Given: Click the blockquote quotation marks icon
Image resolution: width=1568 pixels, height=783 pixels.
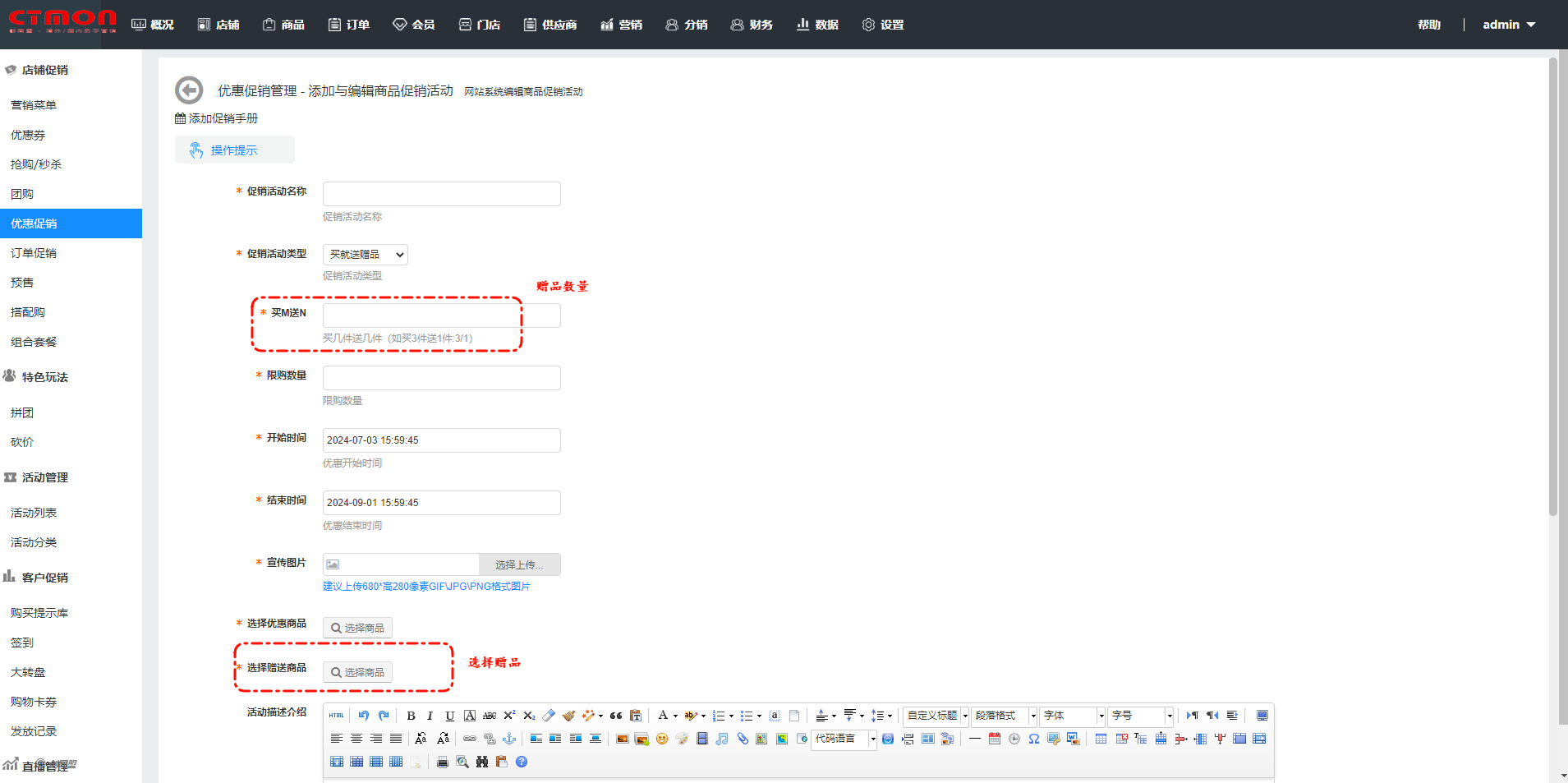Looking at the screenshot, I should coord(616,716).
